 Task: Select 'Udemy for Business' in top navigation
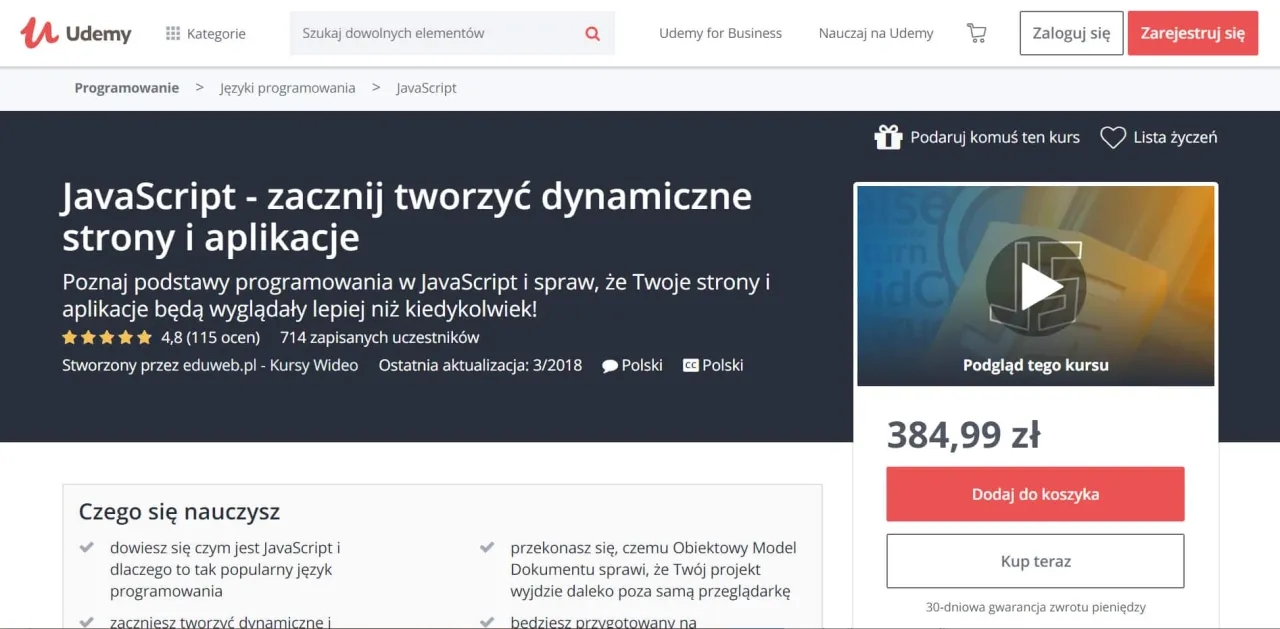click(719, 33)
